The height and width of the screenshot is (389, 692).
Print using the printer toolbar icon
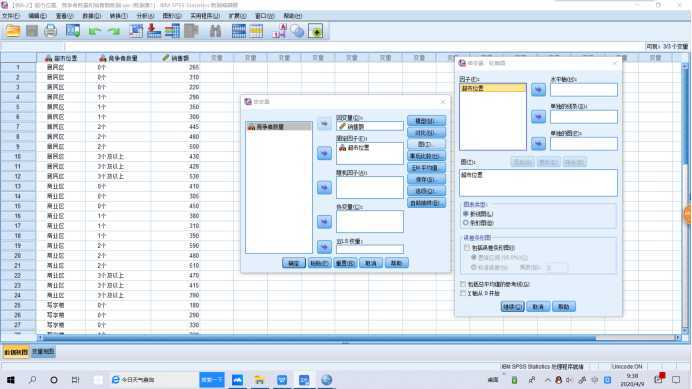[51, 31]
